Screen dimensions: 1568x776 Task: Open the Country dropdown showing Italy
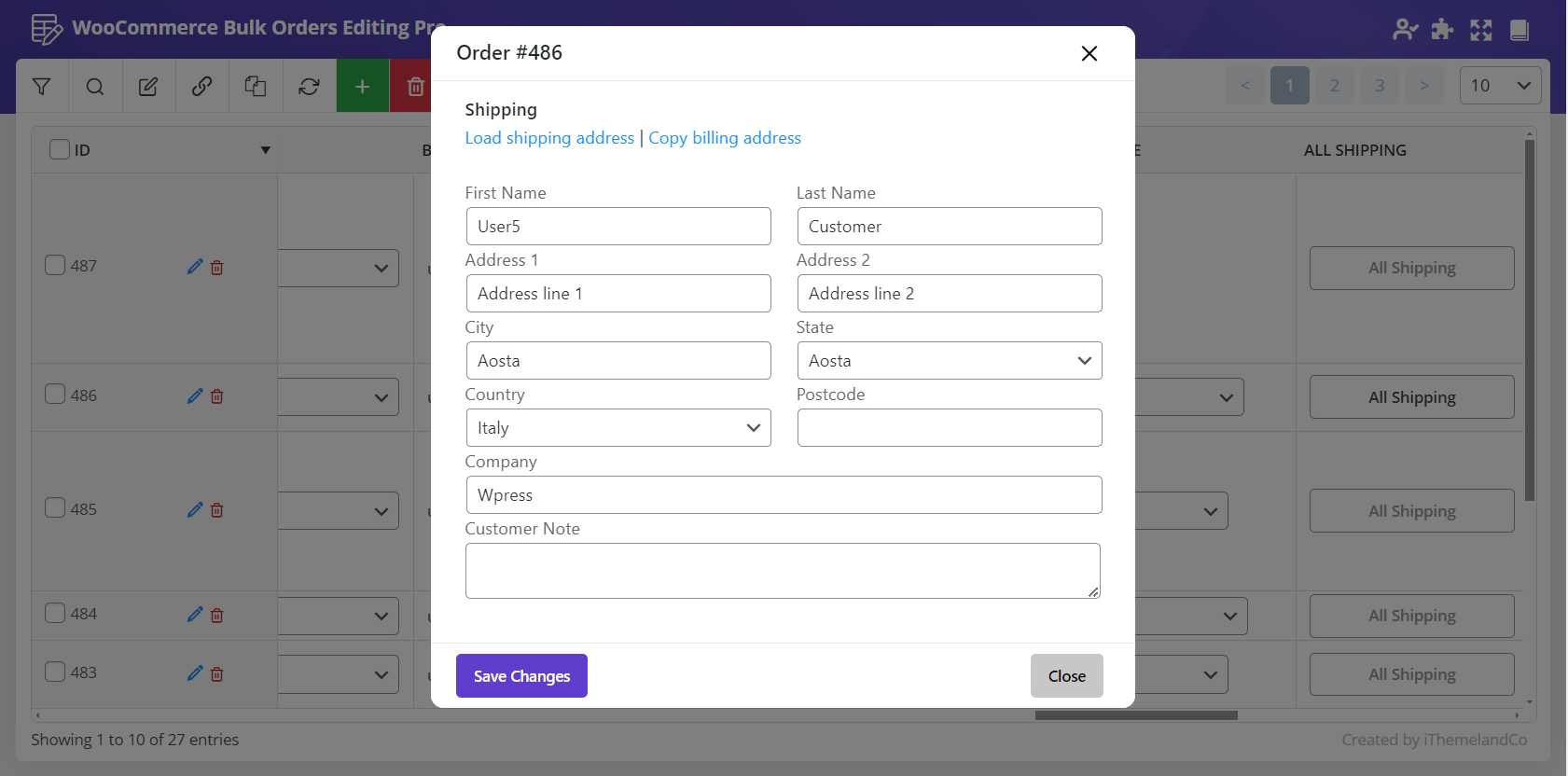point(617,428)
